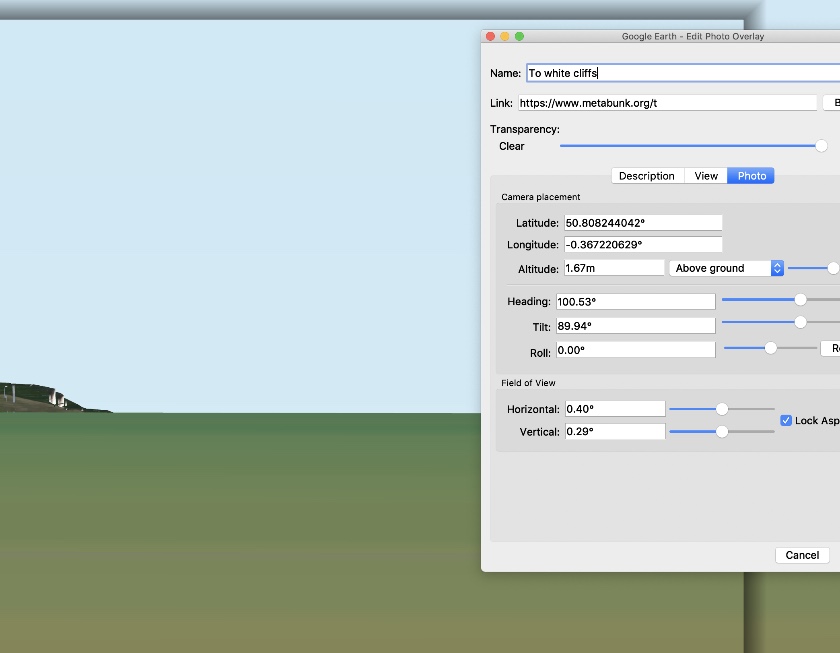Click the Horizontal field of view input
Viewport: 840px width, 653px height.
pos(614,409)
